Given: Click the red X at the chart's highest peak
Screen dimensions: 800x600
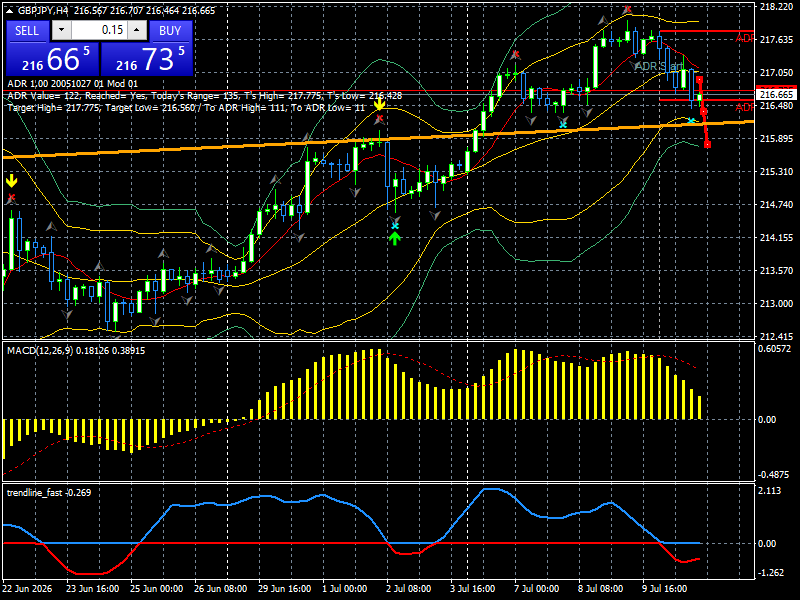Looking at the screenshot, I should (x=627, y=9).
